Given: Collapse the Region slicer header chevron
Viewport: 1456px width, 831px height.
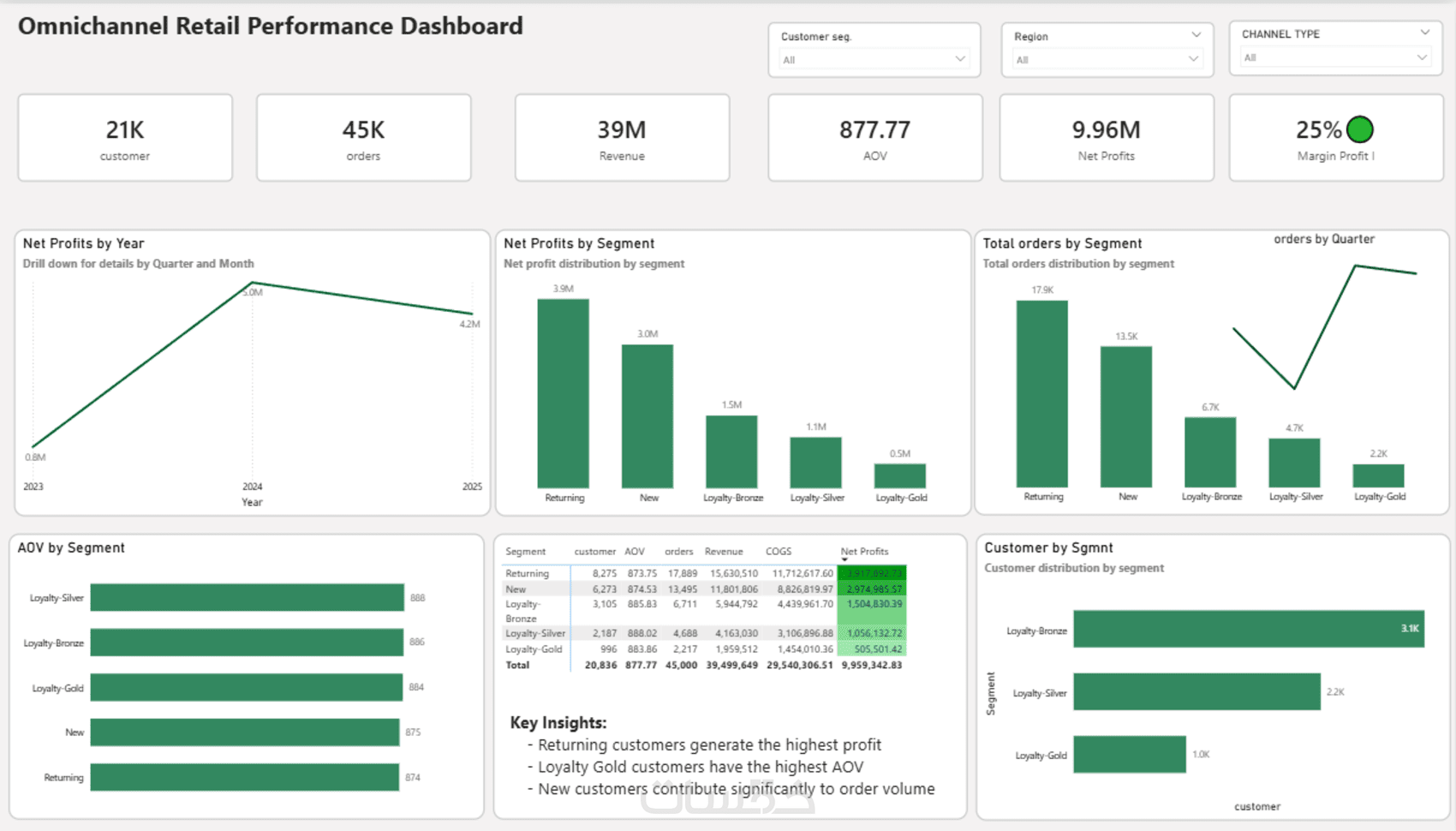Looking at the screenshot, I should pyautogui.click(x=1196, y=35).
